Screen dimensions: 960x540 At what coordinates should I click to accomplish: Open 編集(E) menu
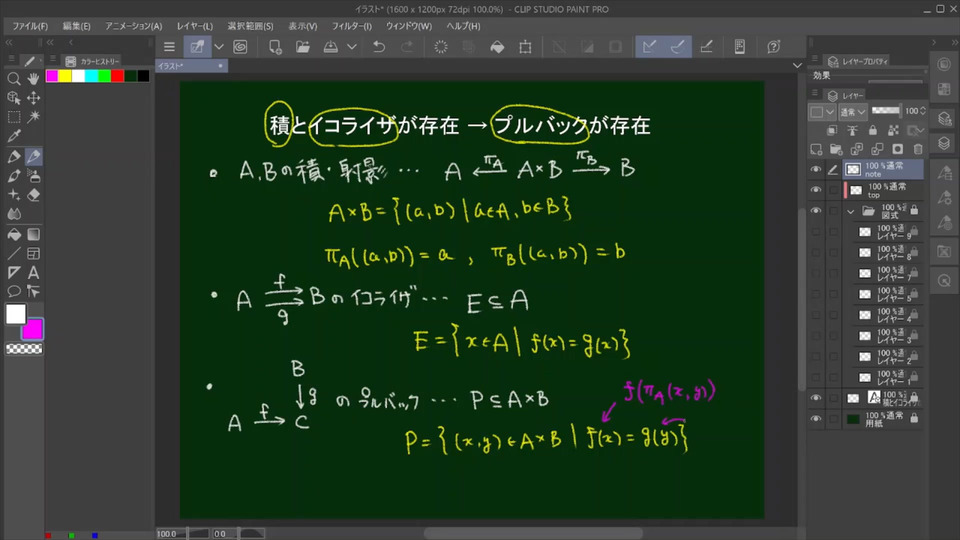click(77, 26)
